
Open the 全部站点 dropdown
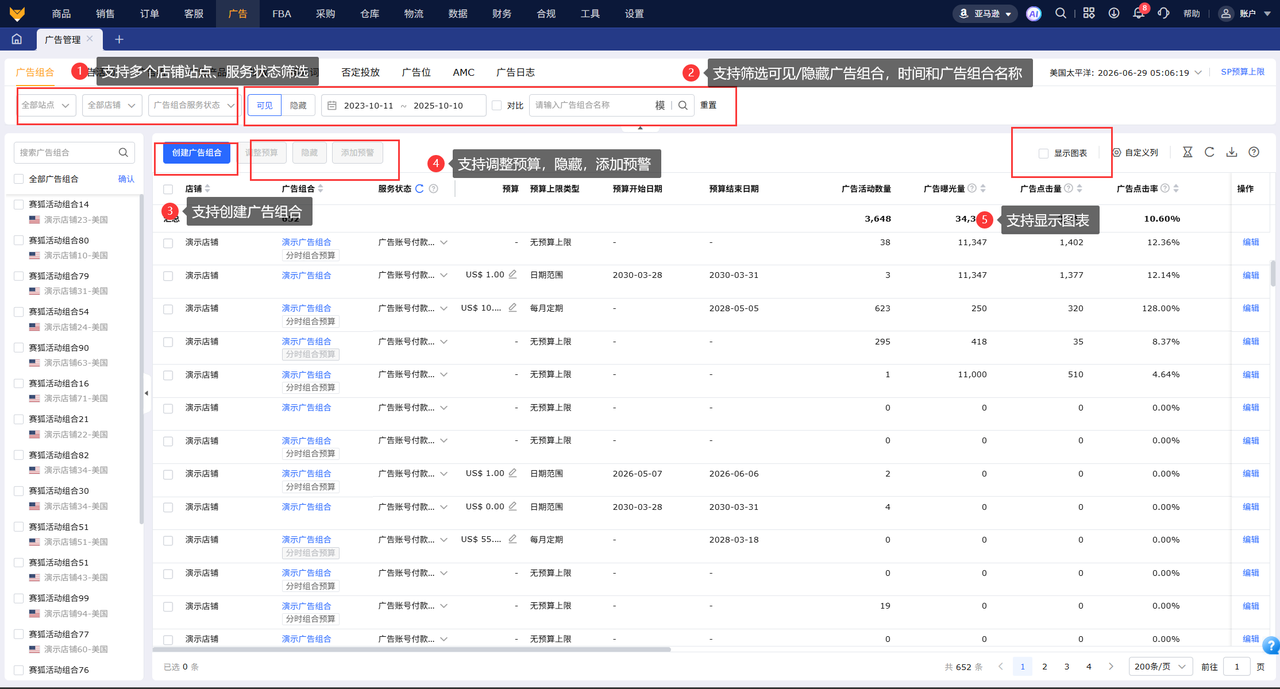46,105
